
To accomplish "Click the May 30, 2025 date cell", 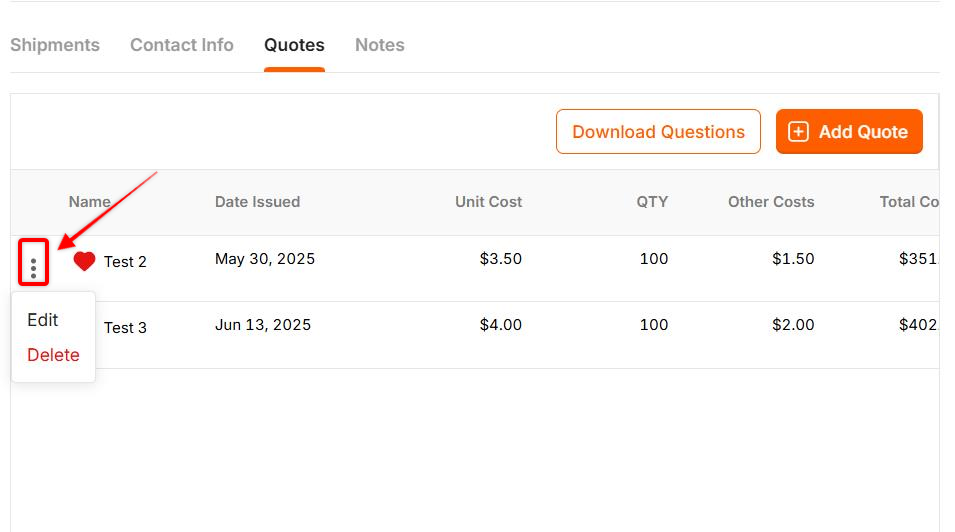I will point(265,259).
